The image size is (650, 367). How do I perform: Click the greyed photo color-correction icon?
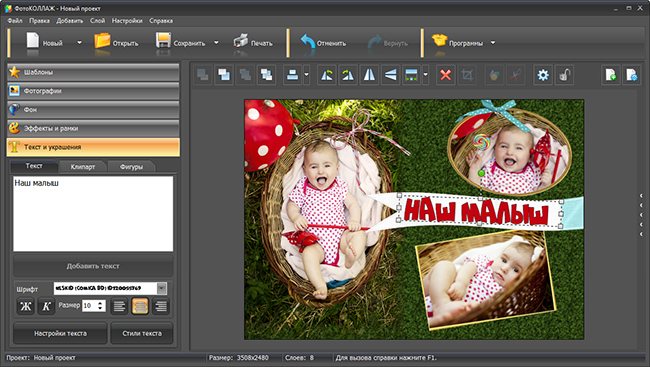(x=494, y=75)
